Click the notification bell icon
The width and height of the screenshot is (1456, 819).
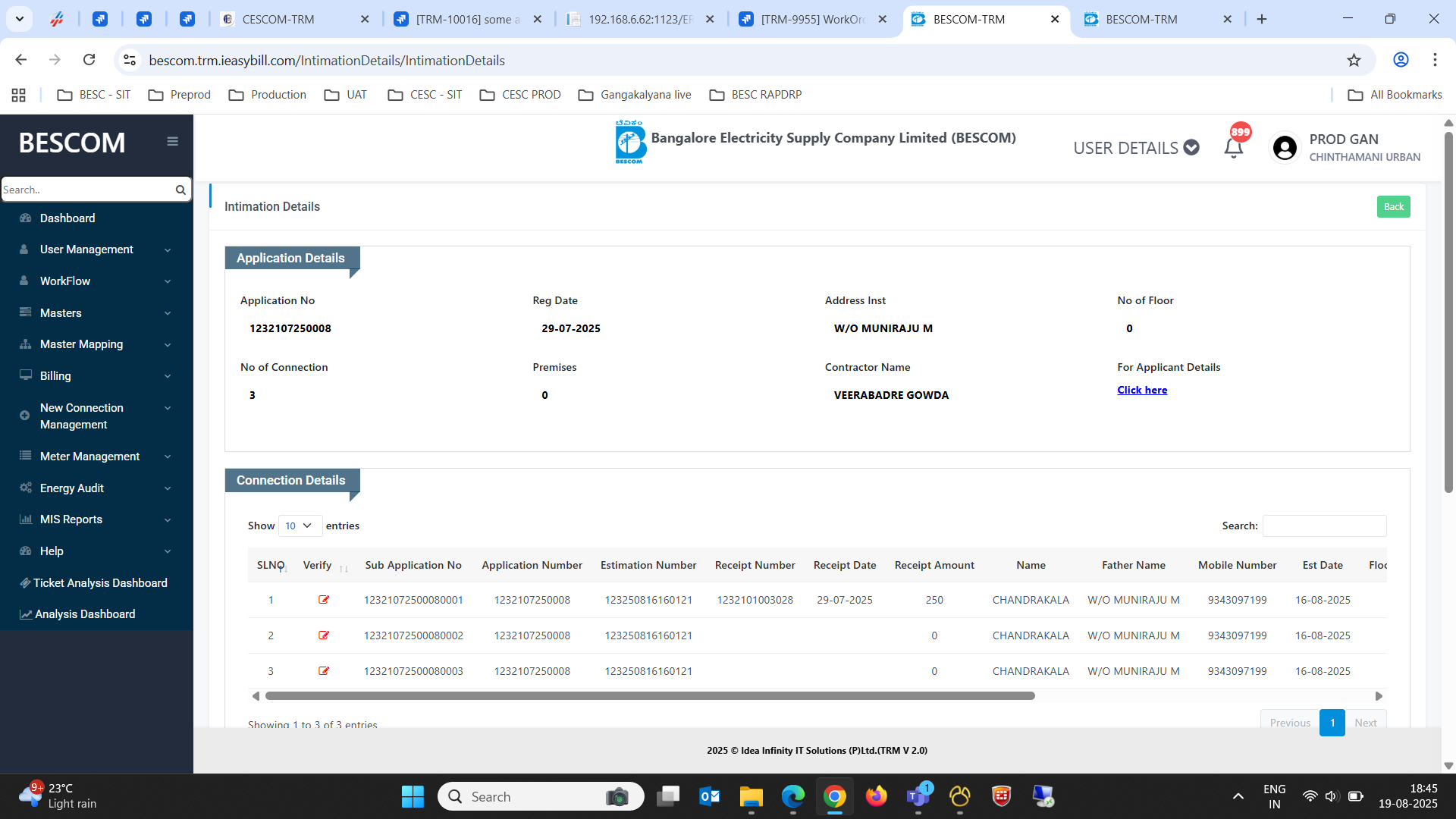pos(1233,147)
